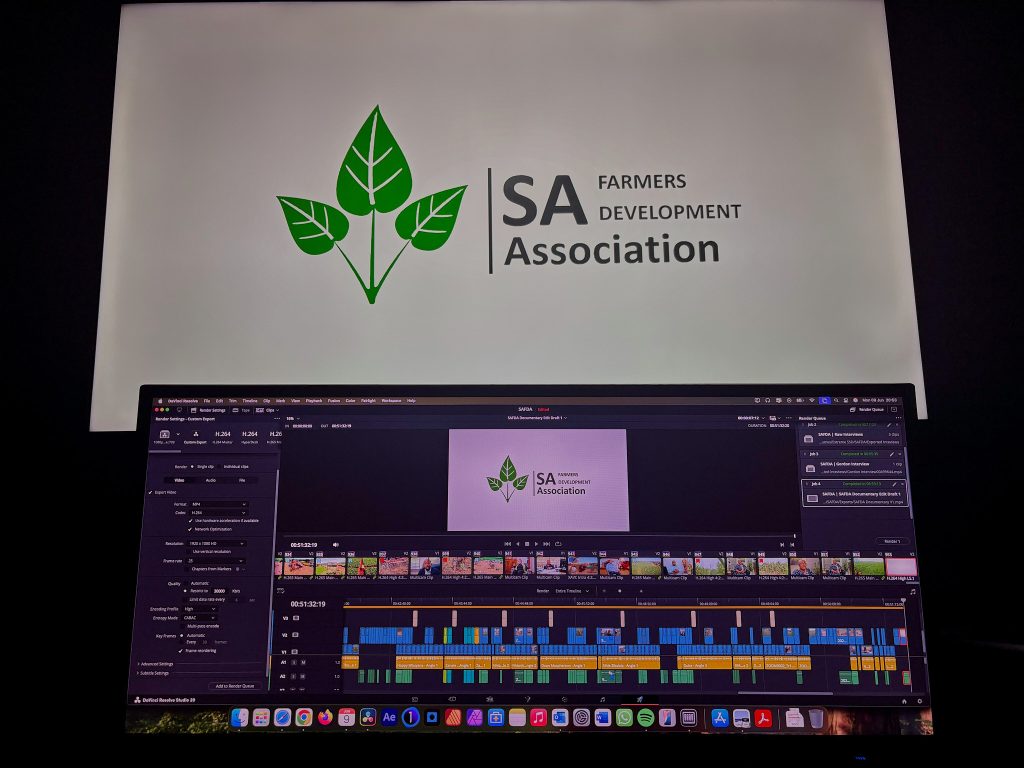Open the Format dropdown showing MP4

point(218,504)
